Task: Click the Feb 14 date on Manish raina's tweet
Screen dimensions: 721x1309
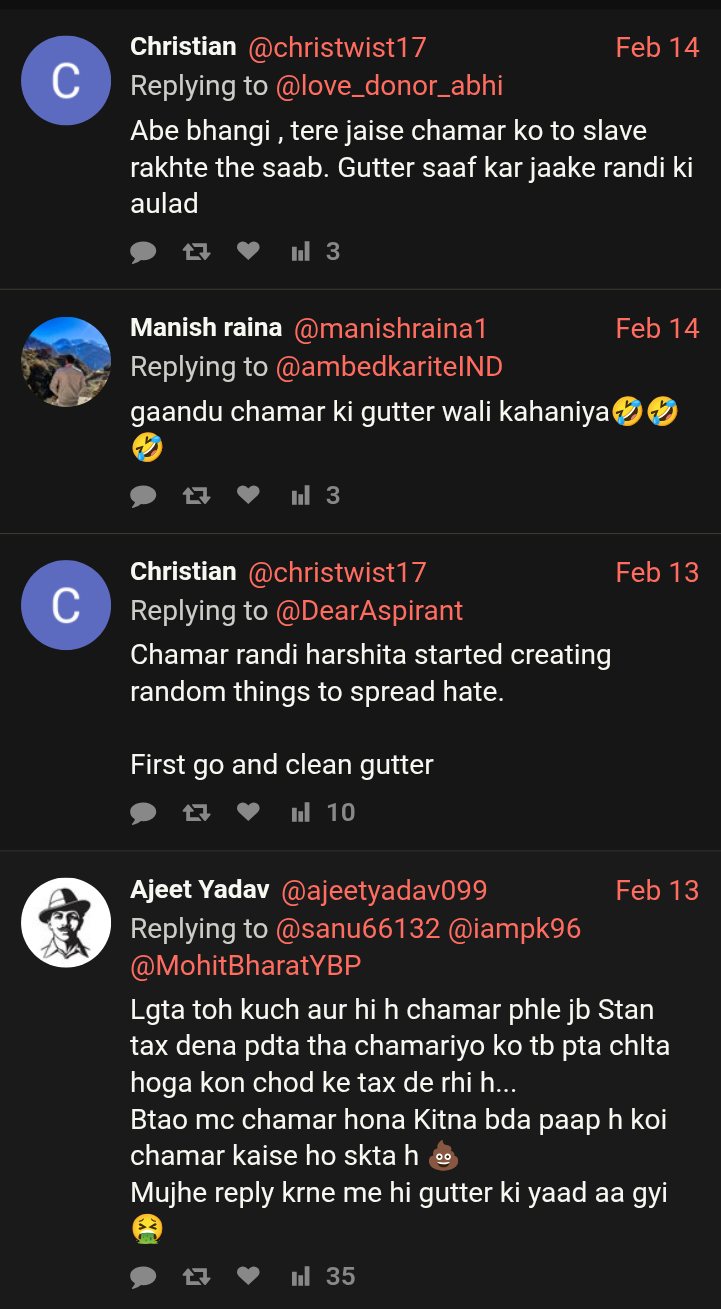Action: pyautogui.click(x=657, y=329)
